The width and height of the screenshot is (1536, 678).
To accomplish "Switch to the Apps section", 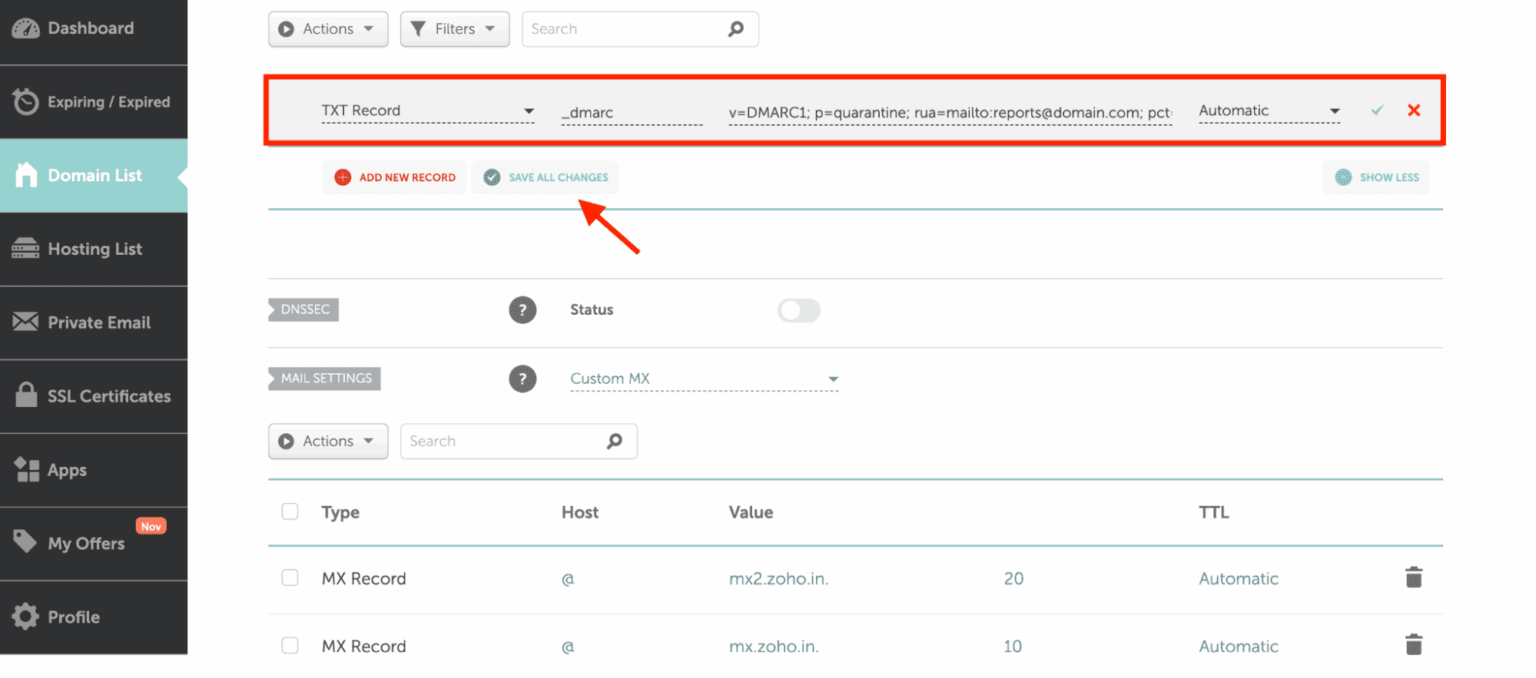I will 68,469.
